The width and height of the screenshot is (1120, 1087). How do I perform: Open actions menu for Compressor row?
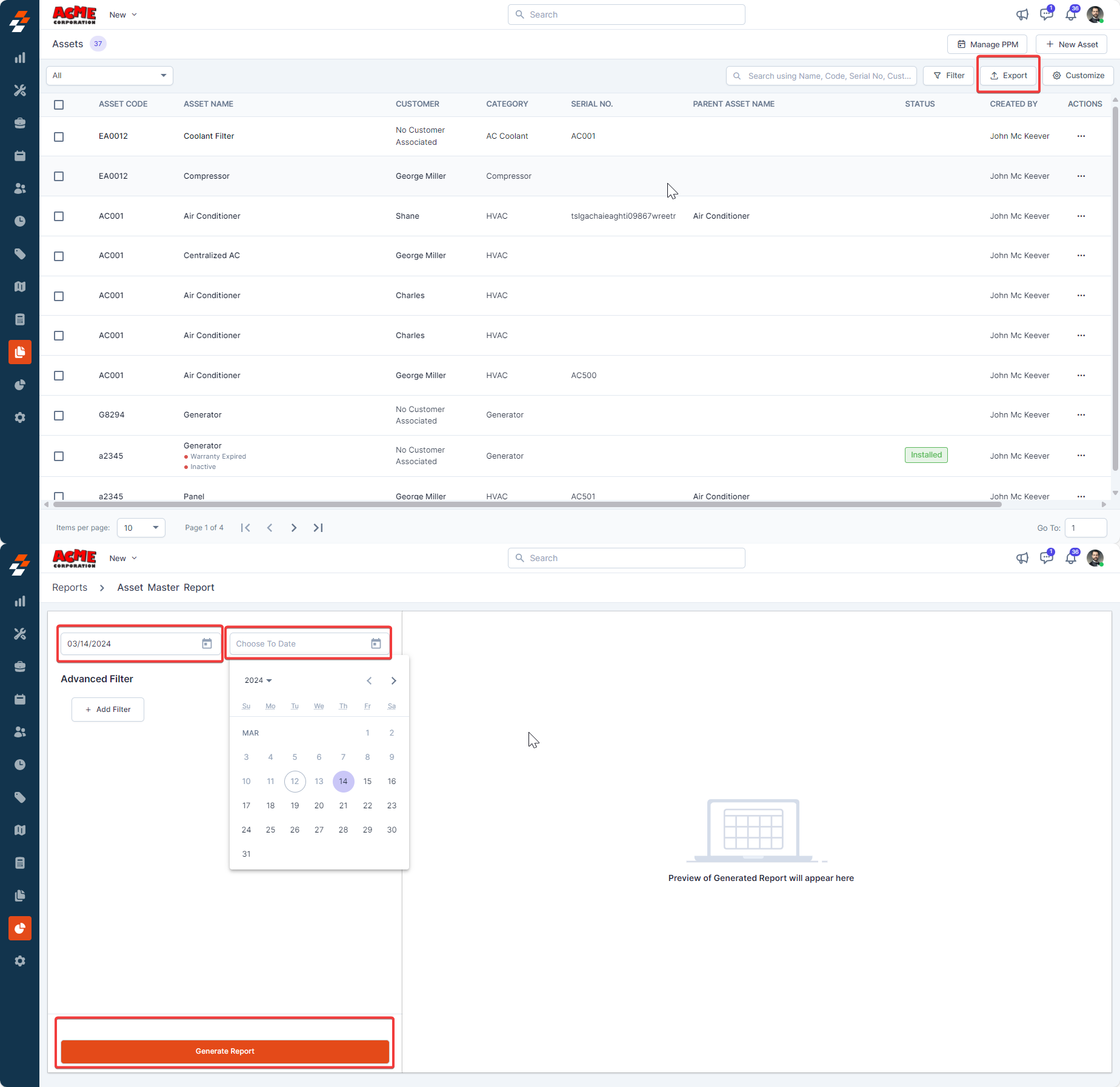tap(1081, 176)
